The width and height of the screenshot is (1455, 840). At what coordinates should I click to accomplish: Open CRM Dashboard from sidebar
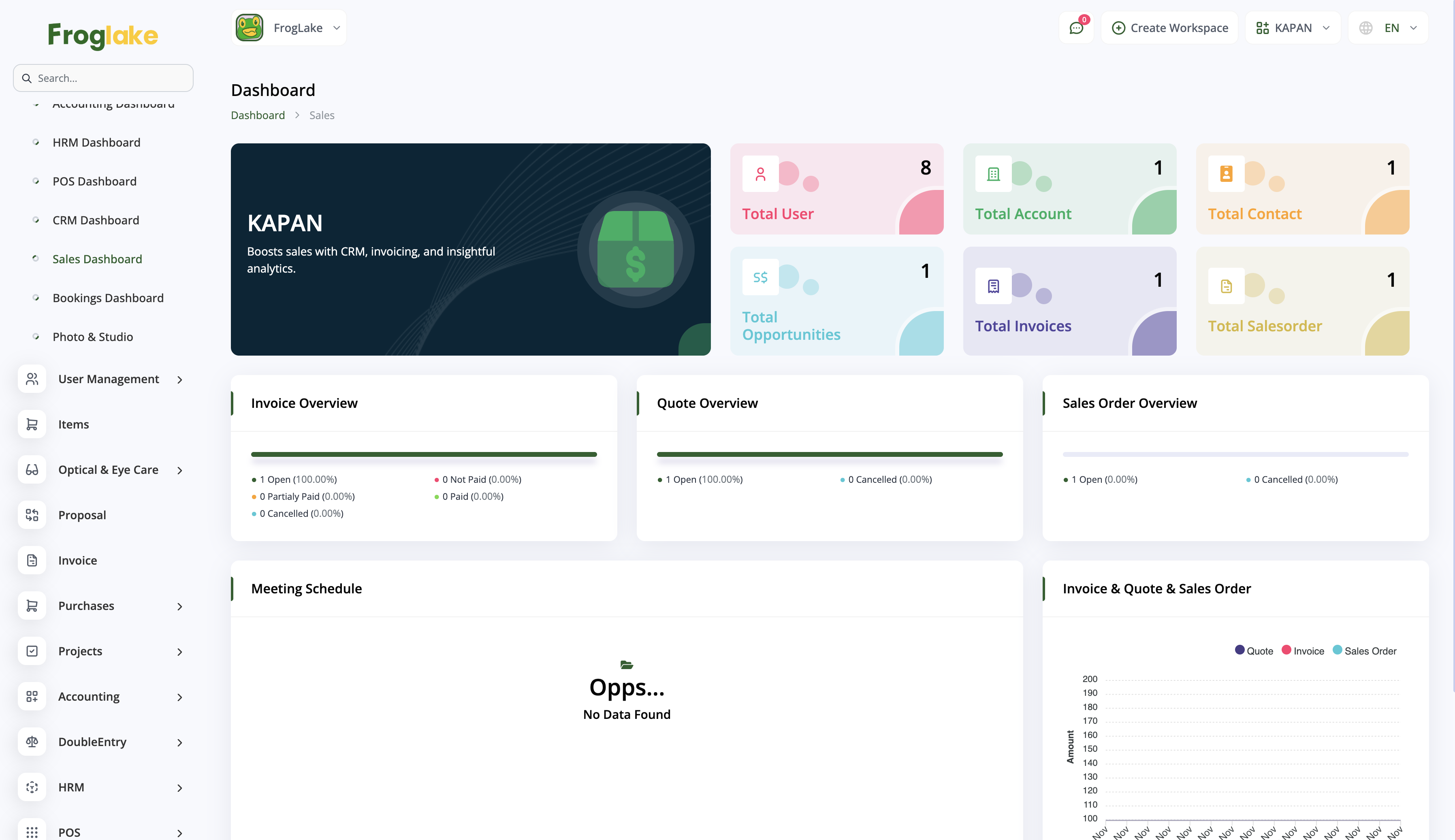tap(96, 220)
